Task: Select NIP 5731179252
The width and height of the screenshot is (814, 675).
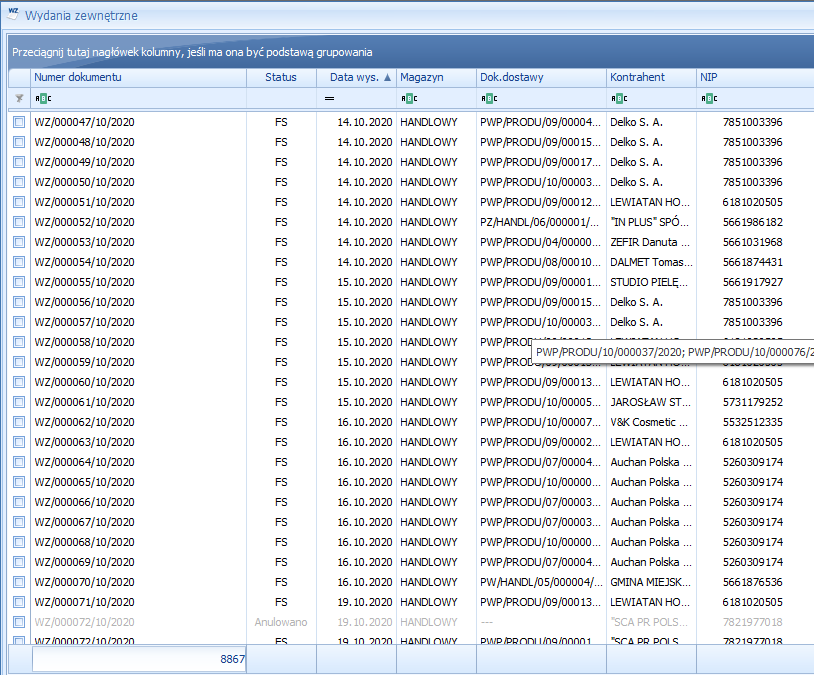Action: click(753, 402)
